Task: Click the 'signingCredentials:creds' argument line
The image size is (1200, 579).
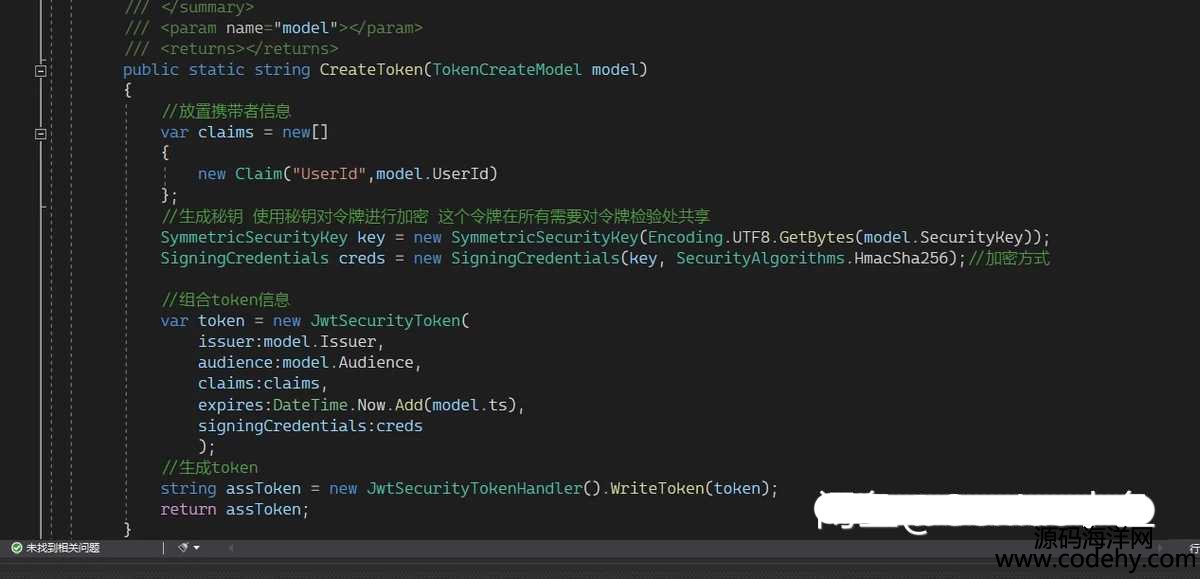Action: point(310,426)
